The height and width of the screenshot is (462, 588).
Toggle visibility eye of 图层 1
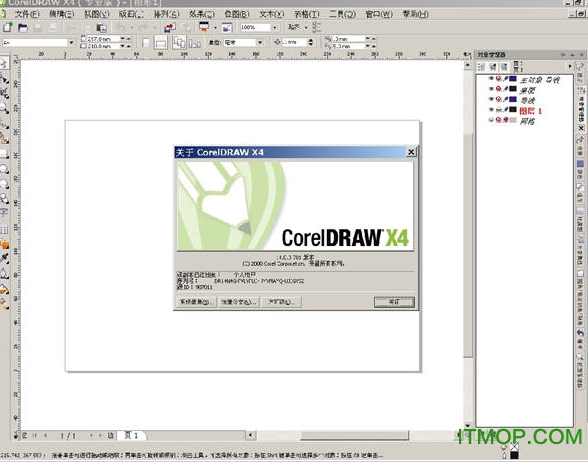[491, 110]
